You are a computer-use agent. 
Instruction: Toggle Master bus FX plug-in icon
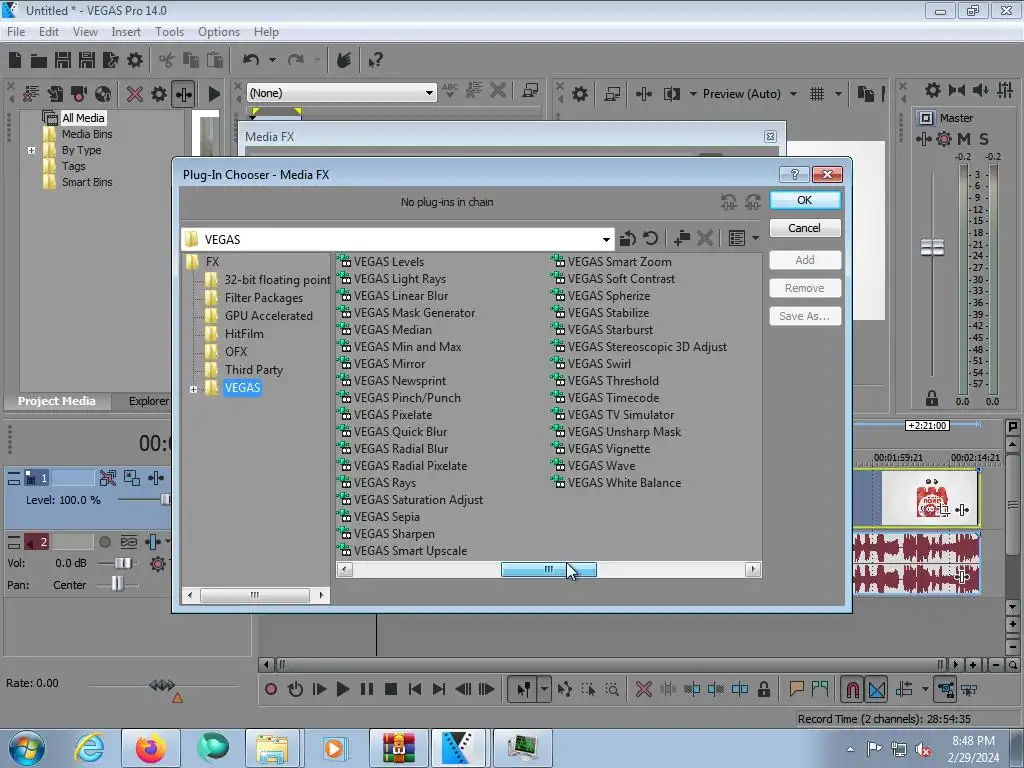[923, 138]
